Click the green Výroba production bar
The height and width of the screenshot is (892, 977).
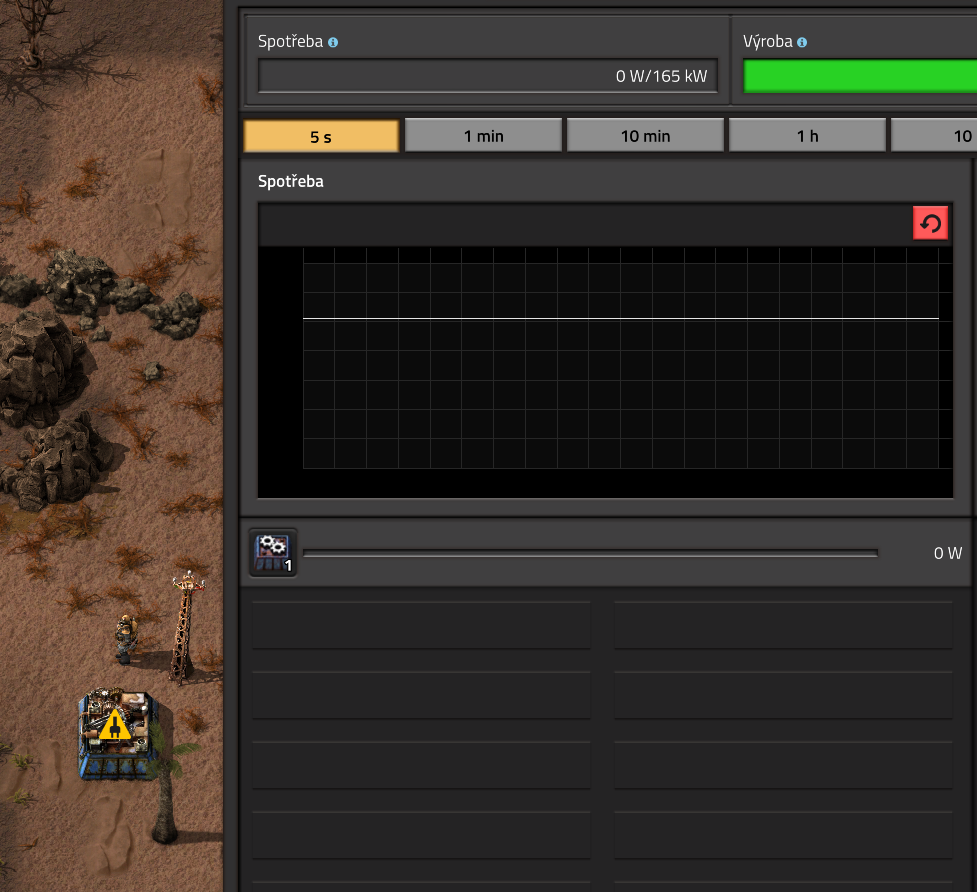point(860,77)
